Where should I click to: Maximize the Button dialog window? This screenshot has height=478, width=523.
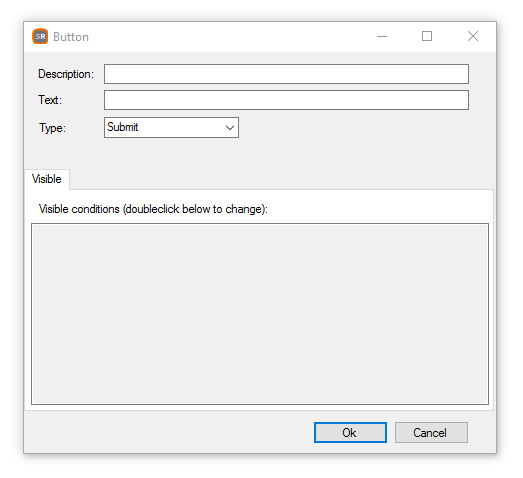(x=427, y=36)
